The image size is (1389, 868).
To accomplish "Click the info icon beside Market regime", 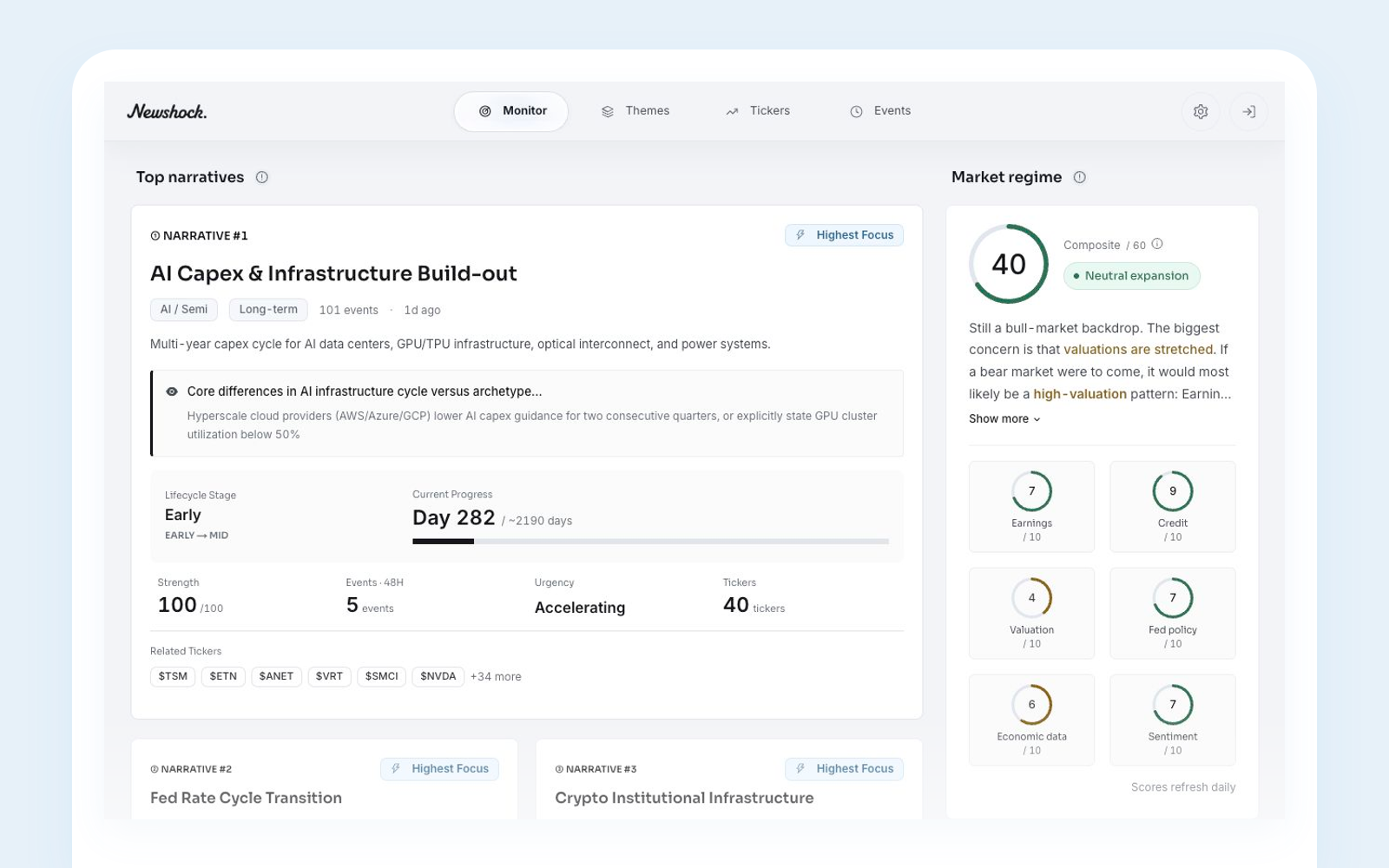I will click(1079, 177).
